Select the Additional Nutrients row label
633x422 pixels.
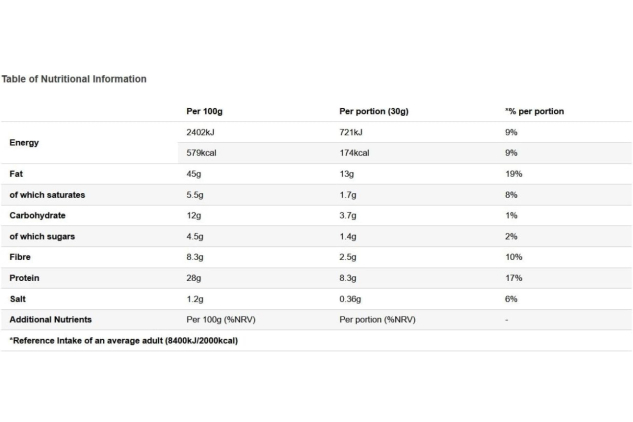click(x=50, y=319)
